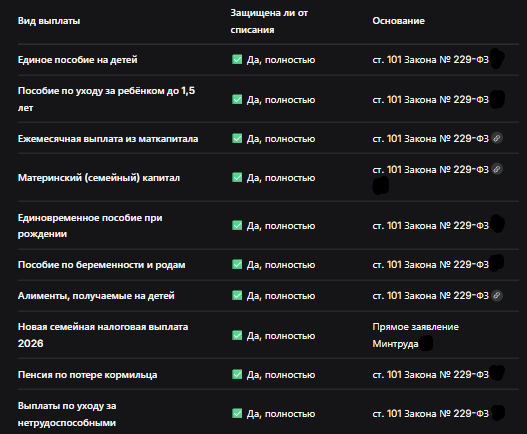The height and width of the screenshot is (434, 527).
Task: Open link icon in Ежемесячная выплата из маткапитала row
Action: click(497, 138)
